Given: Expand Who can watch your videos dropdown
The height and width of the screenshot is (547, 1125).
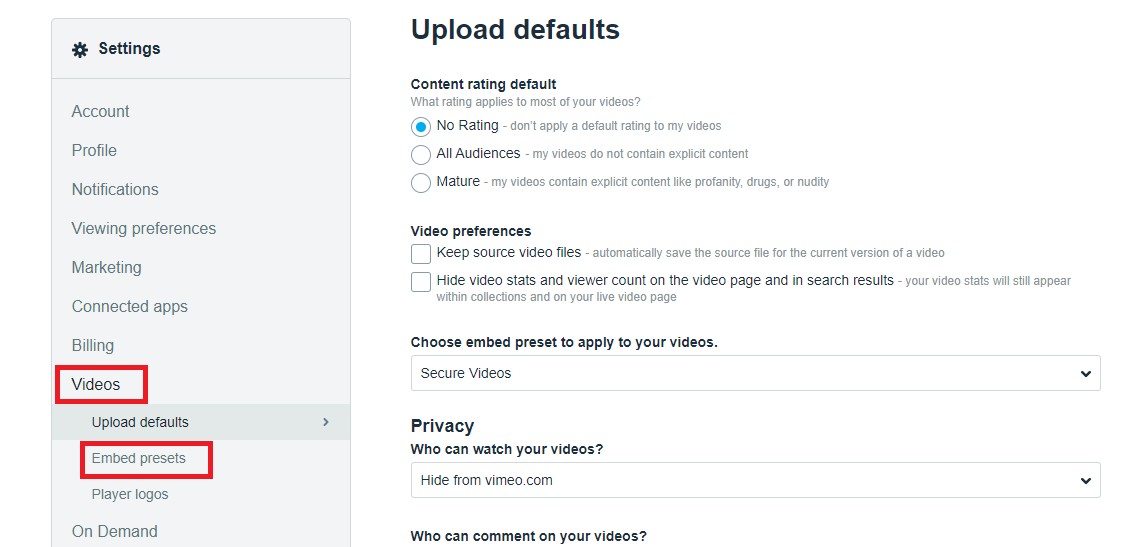Looking at the screenshot, I should pyautogui.click(x=755, y=480).
